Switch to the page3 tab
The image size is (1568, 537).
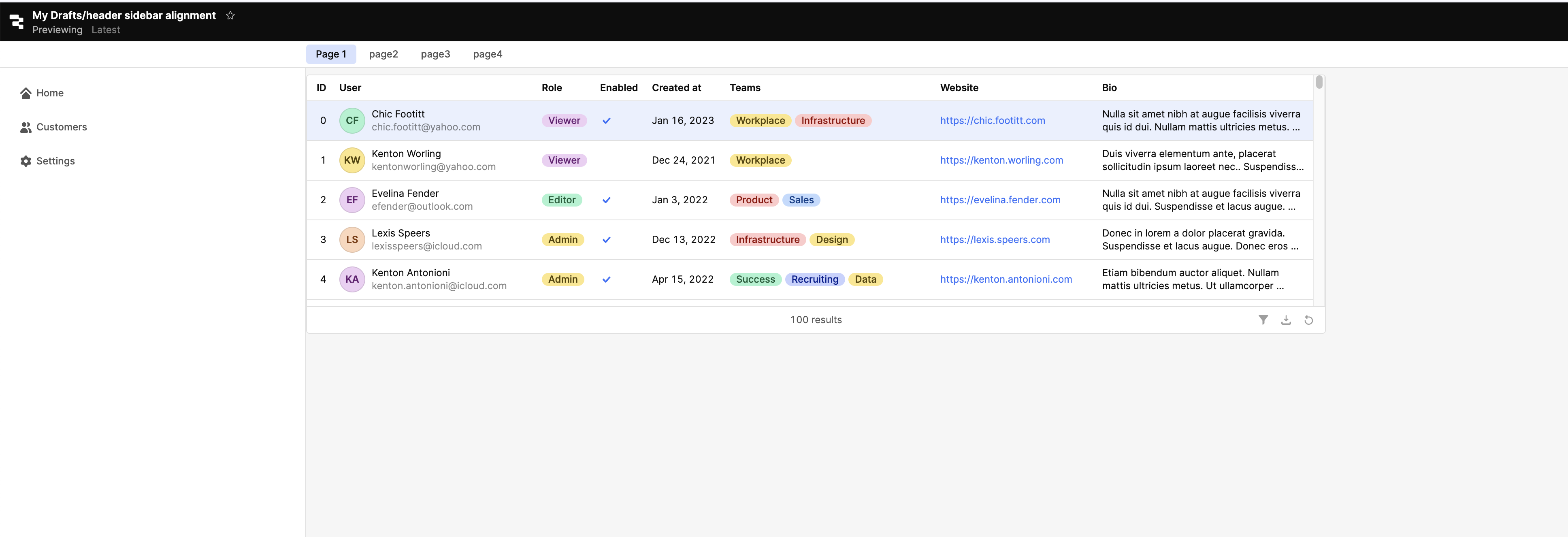click(435, 54)
